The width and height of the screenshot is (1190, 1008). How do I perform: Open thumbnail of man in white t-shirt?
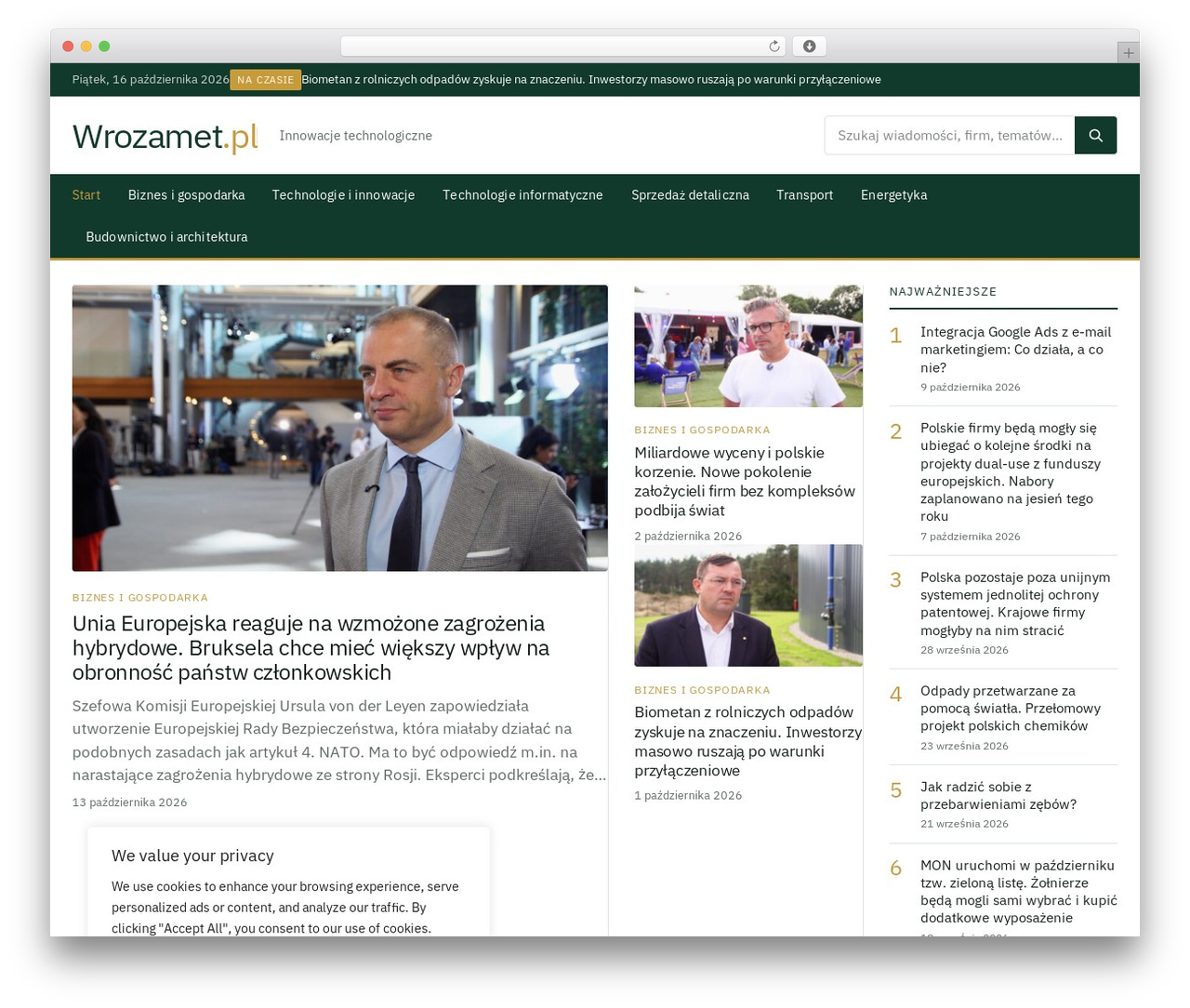click(x=748, y=346)
